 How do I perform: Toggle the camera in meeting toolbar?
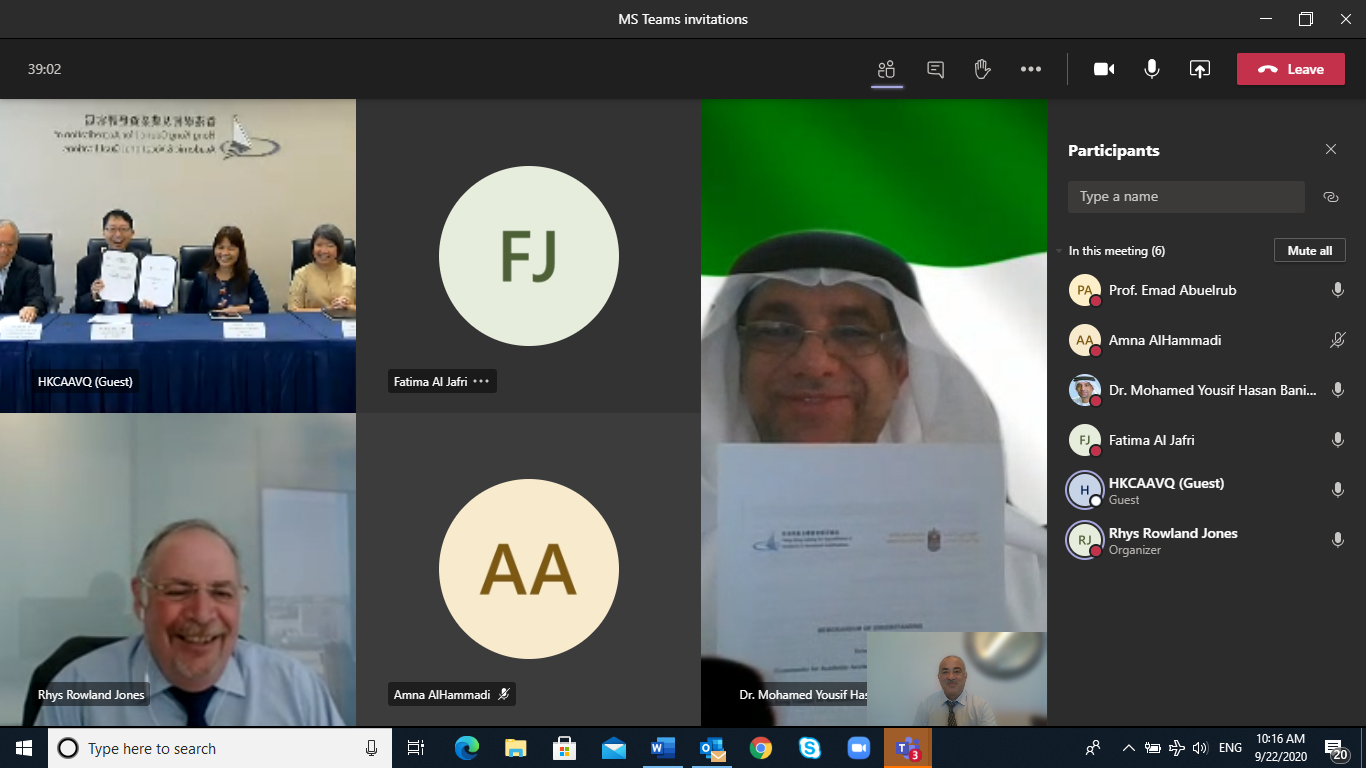coord(1104,69)
